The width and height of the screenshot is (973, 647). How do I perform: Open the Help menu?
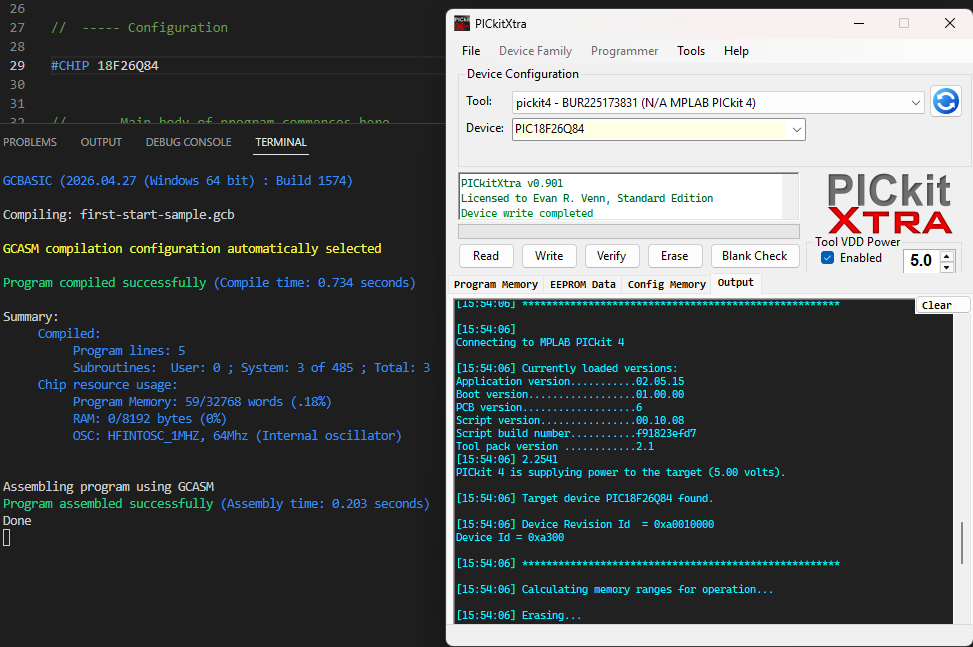point(736,51)
